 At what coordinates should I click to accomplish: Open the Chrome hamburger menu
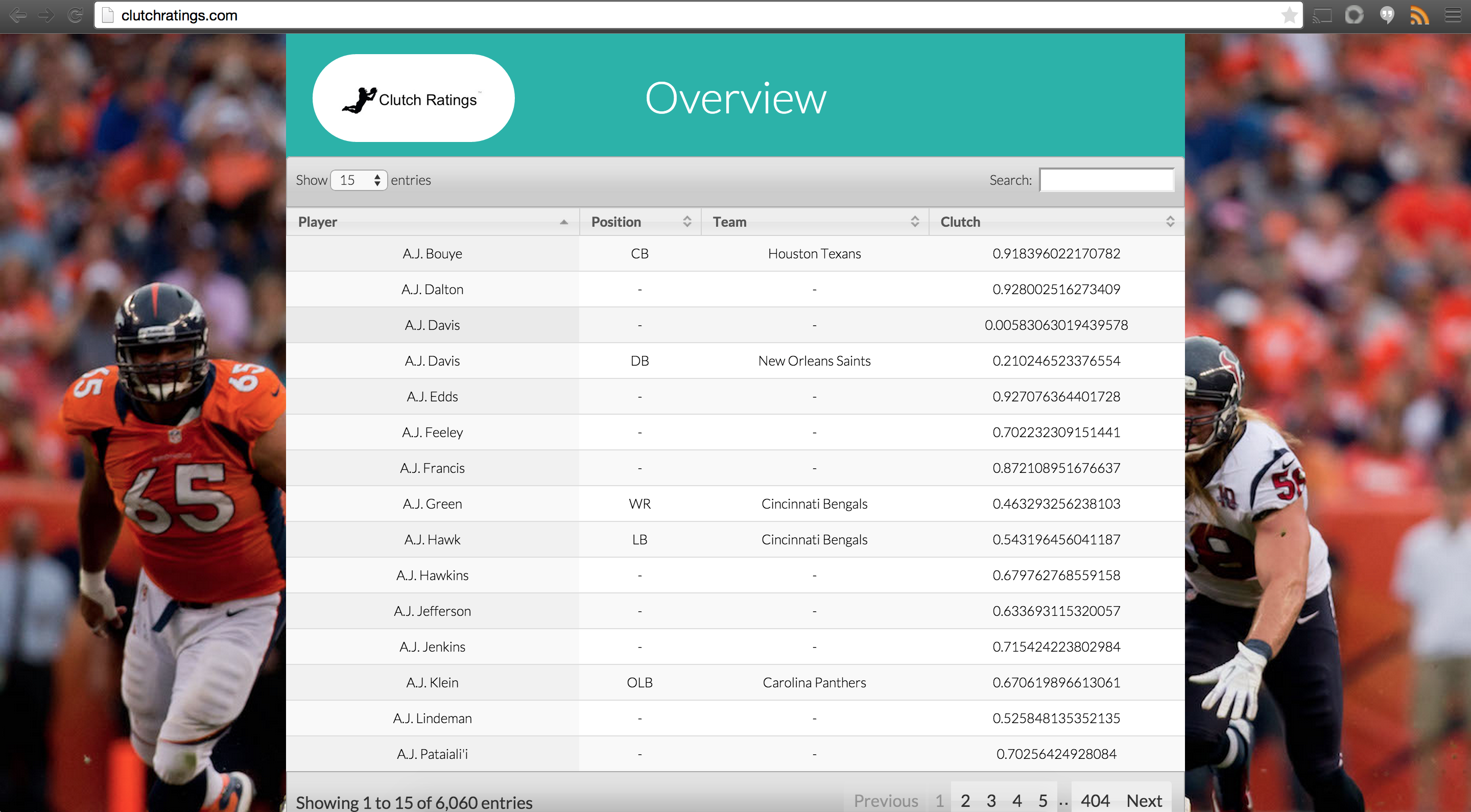point(1453,15)
